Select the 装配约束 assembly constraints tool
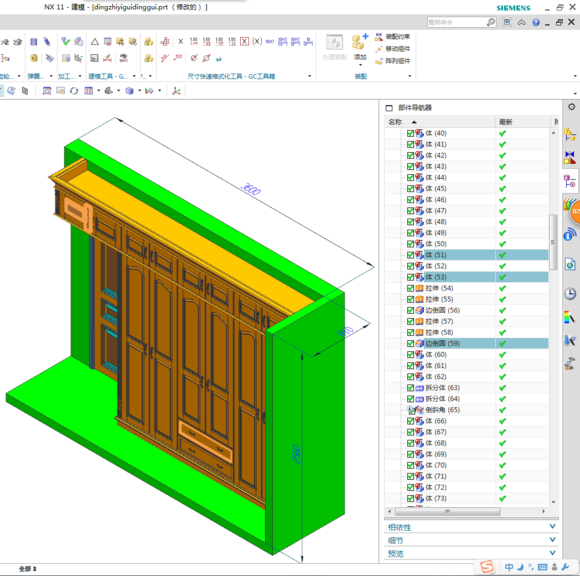Image resolution: width=580 pixels, height=576 pixels. [x=392, y=37]
